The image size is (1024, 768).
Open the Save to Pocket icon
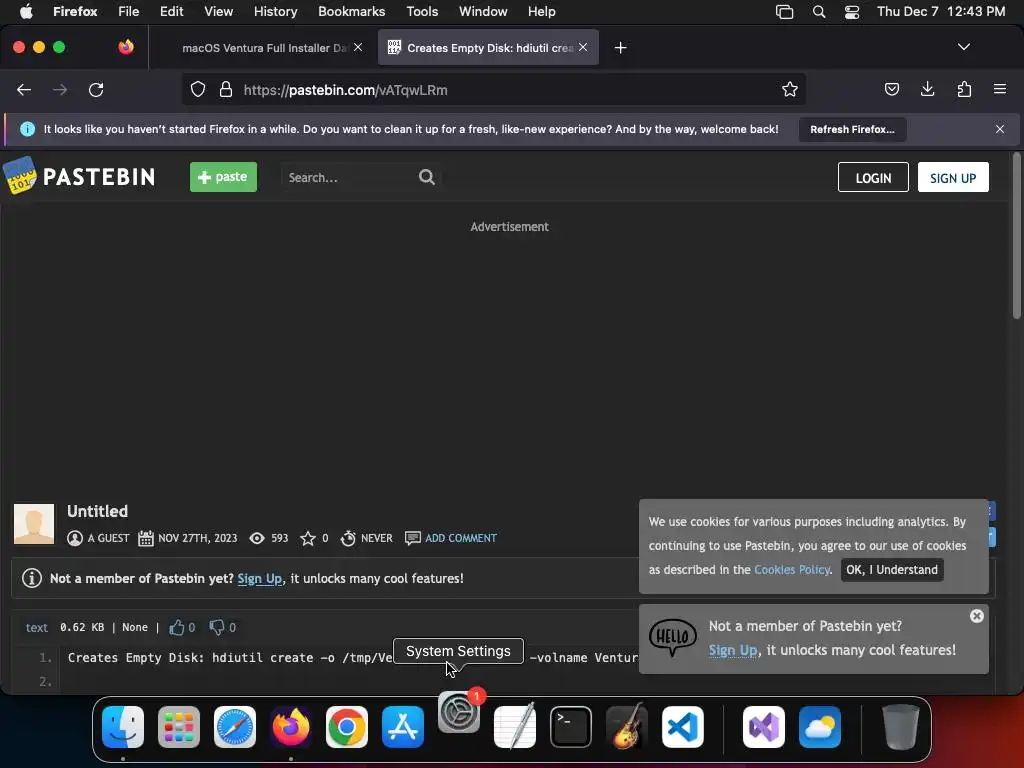click(x=891, y=89)
